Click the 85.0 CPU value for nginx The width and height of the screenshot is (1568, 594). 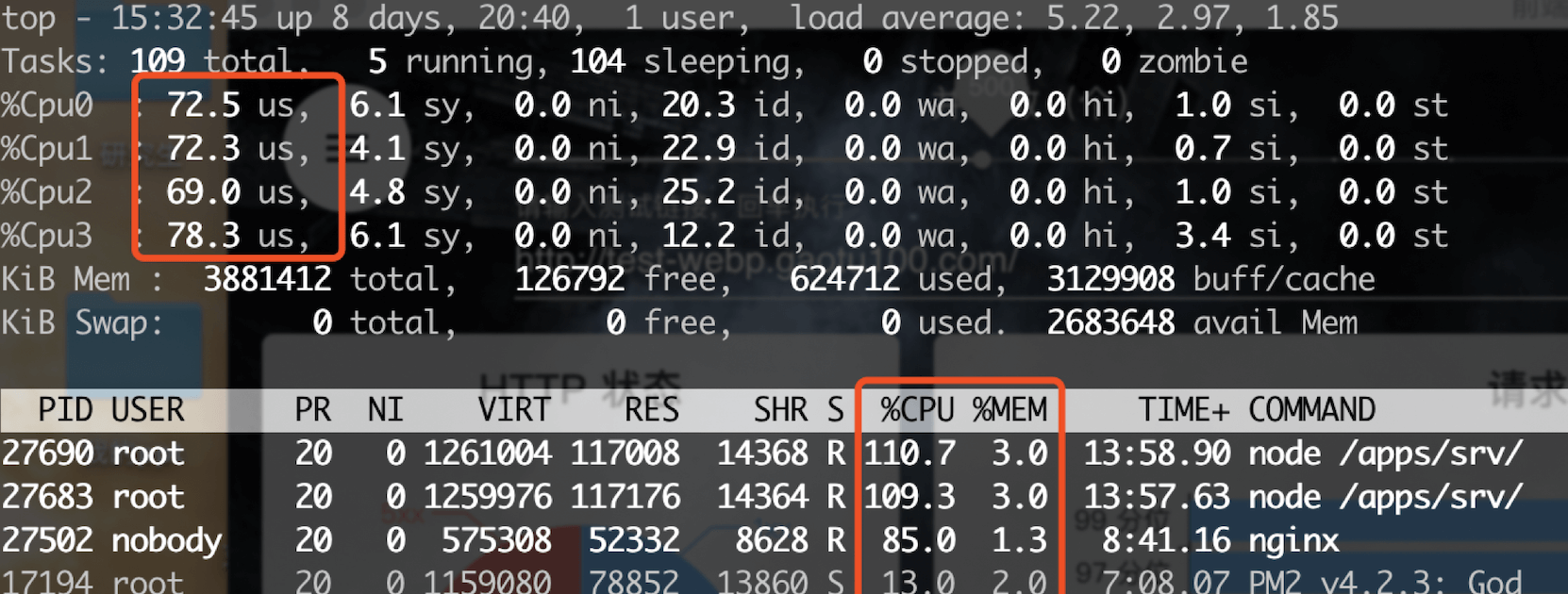pyautogui.click(x=919, y=540)
